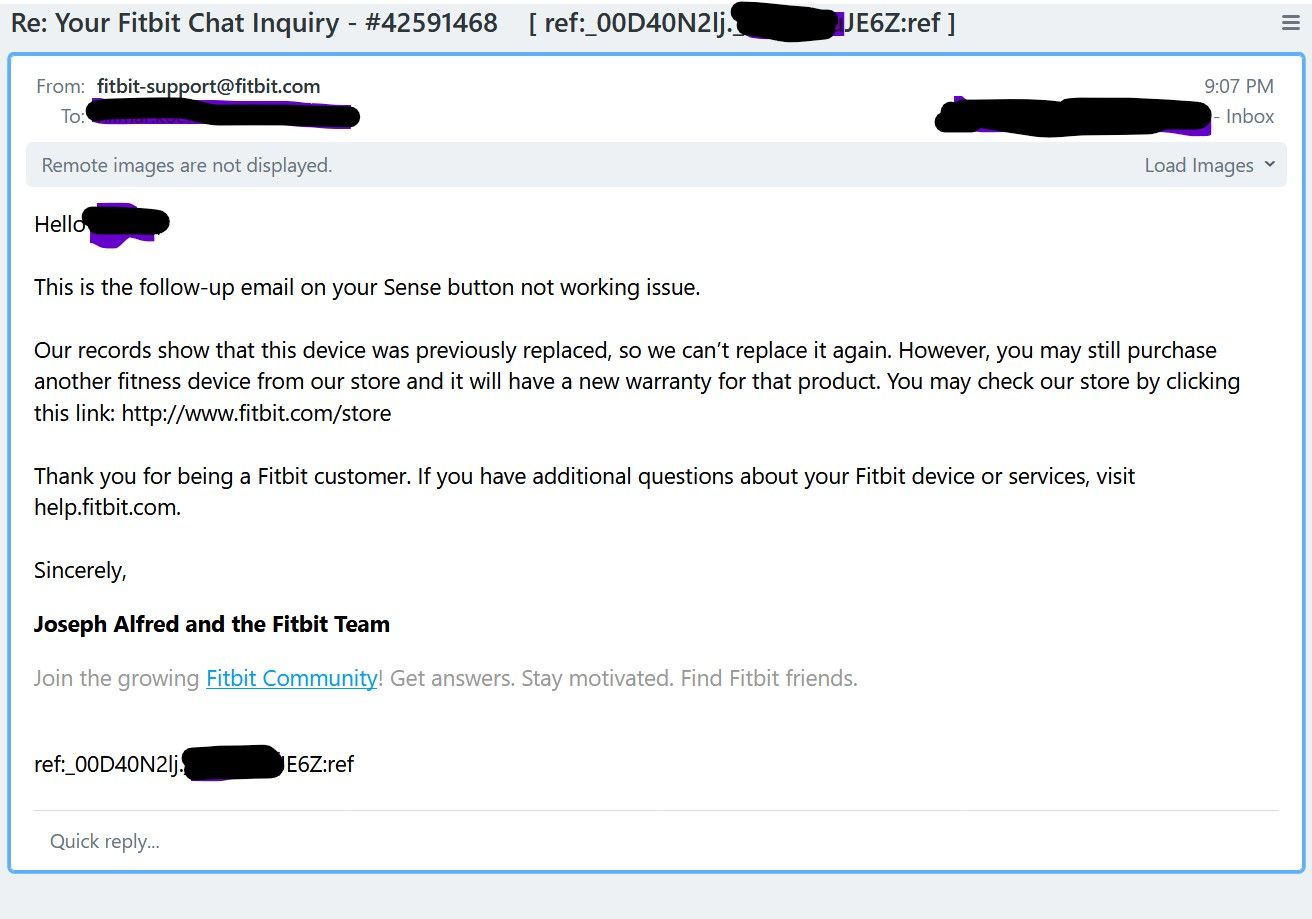Click the Fitbit Chat Inquiry subject line

point(254,23)
